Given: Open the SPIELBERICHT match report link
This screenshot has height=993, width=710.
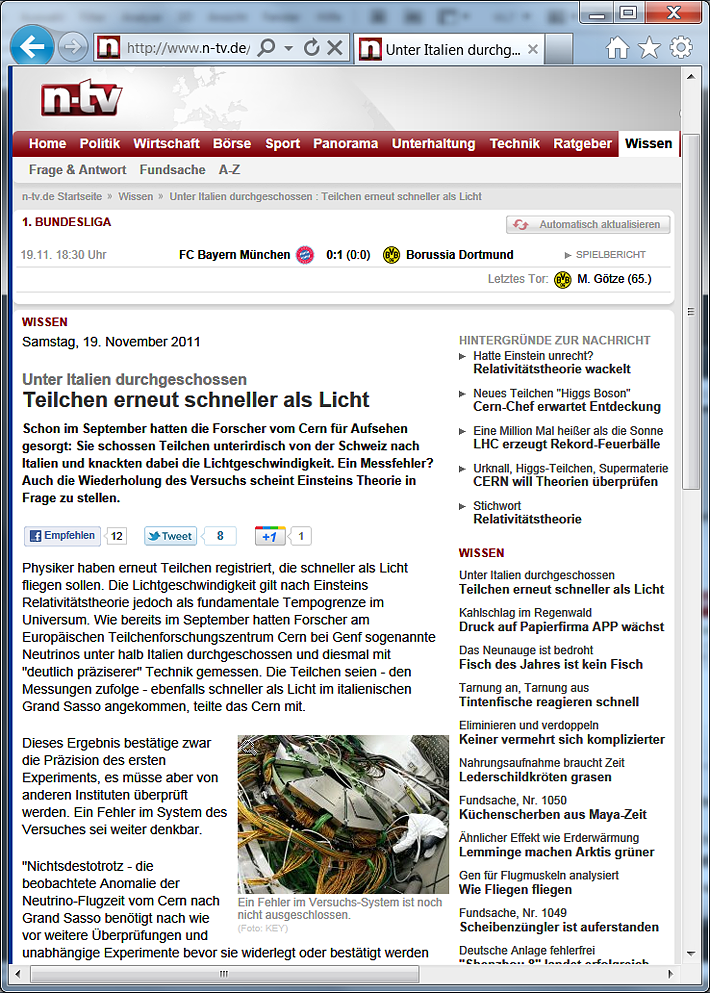Looking at the screenshot, I should [605, 255].
